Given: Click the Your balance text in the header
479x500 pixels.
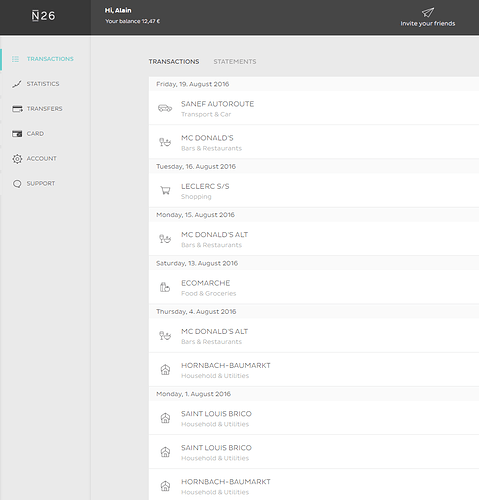Looking at the screenshot, I should click(133, 21).
